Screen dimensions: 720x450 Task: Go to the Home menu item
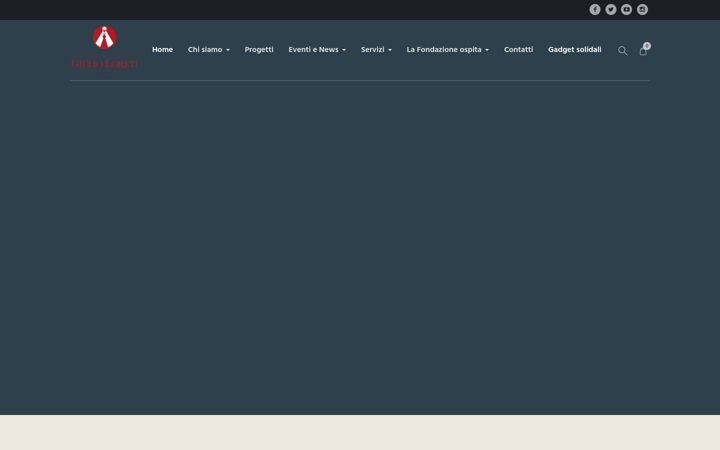163,50
